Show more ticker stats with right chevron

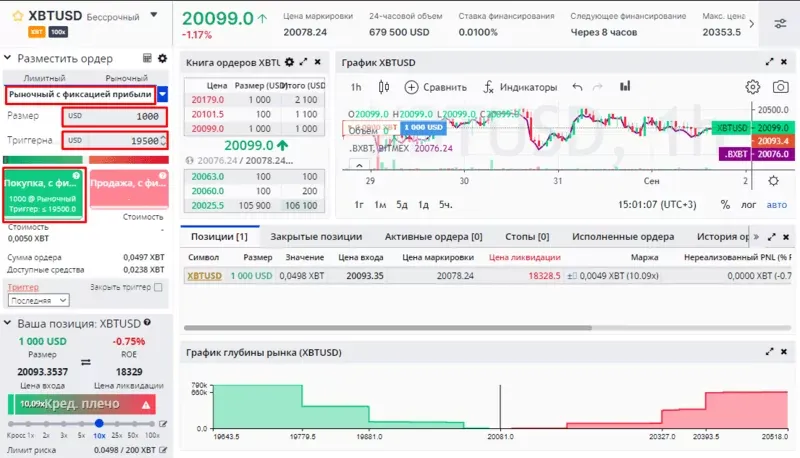[x=751, y=23]
